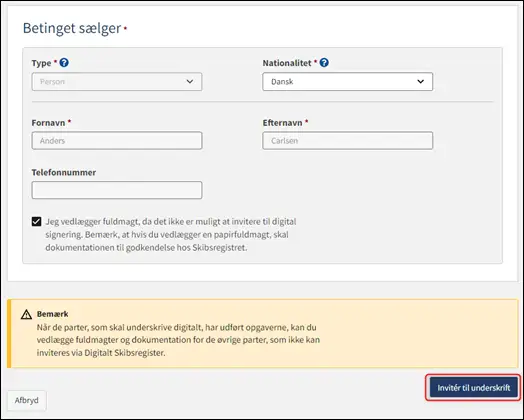
Task: Click the Bemærk notice heading
Action: (x=52, y=314)
